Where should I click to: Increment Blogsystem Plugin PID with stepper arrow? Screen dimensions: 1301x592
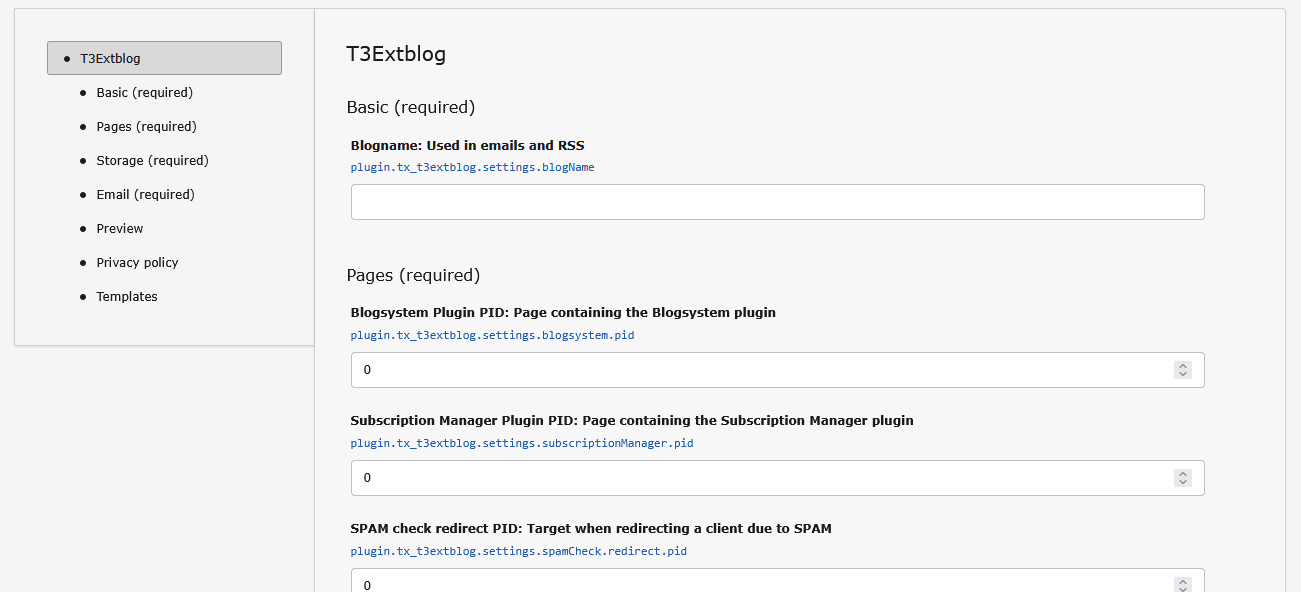[1183, 365]
